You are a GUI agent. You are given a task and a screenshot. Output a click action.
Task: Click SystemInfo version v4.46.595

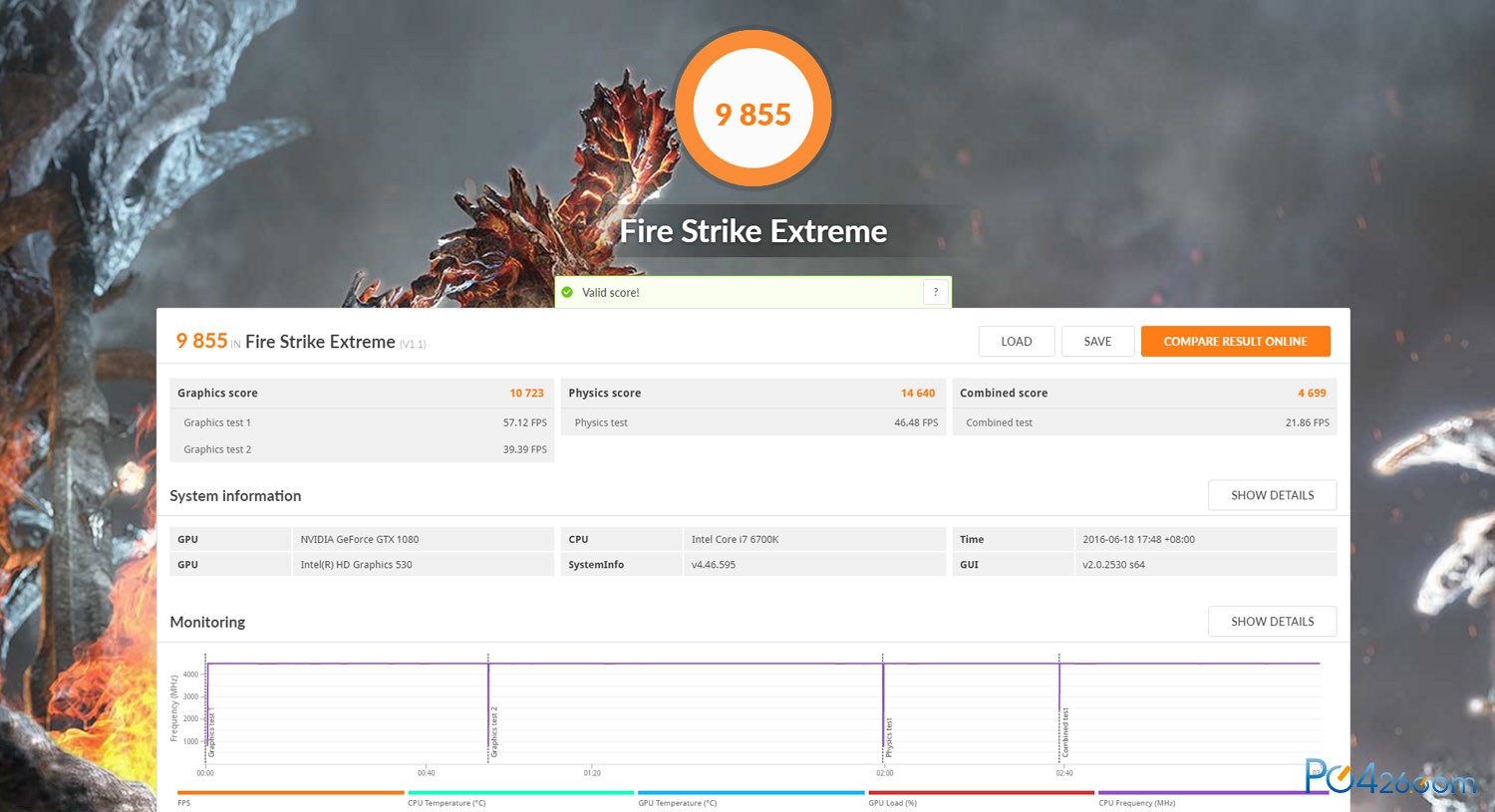(714, 564)
